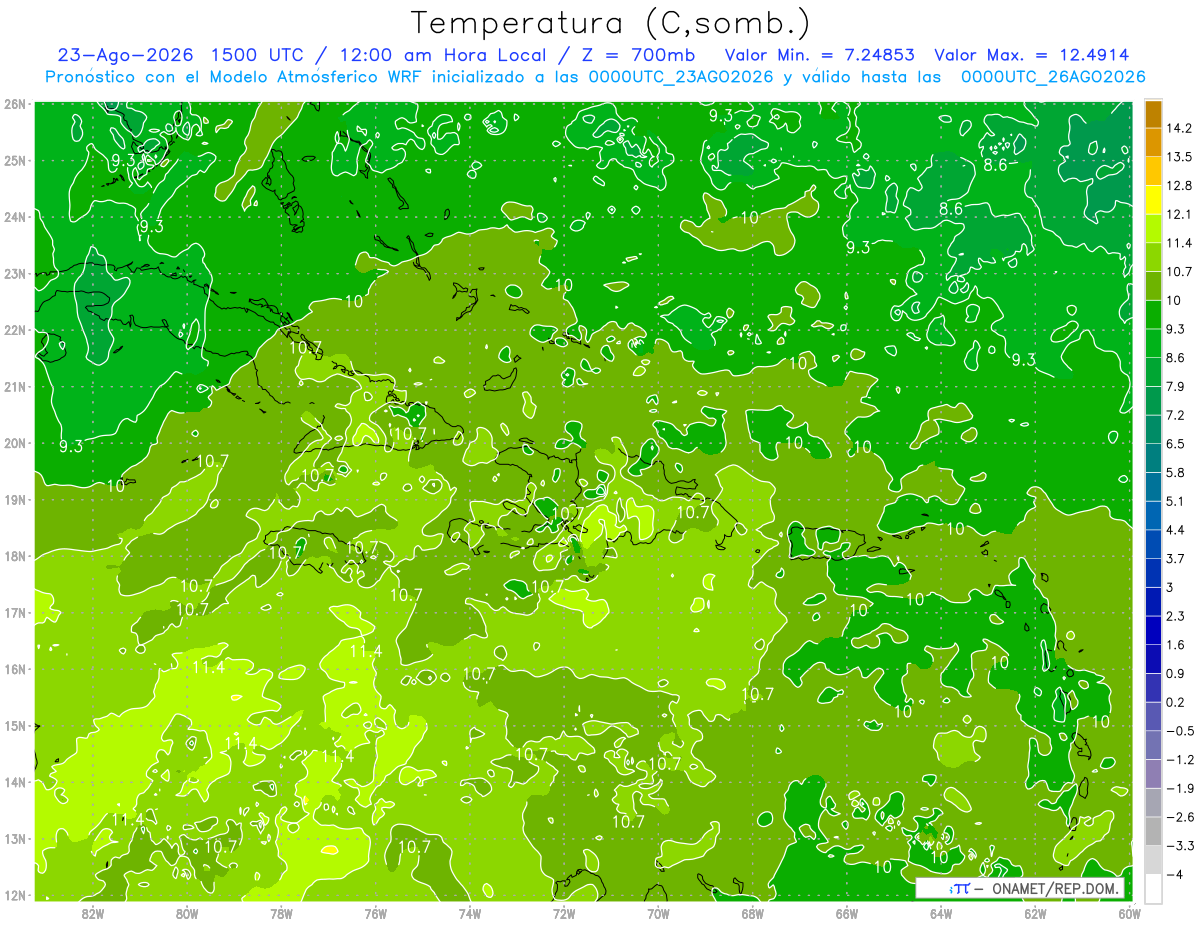Image resolution: width=1200 pixels, height=927 pixels.
Task: Click 'Valor Max. = 12.4914' in header
Action: pyautogui.click(x=1033, y=56)
